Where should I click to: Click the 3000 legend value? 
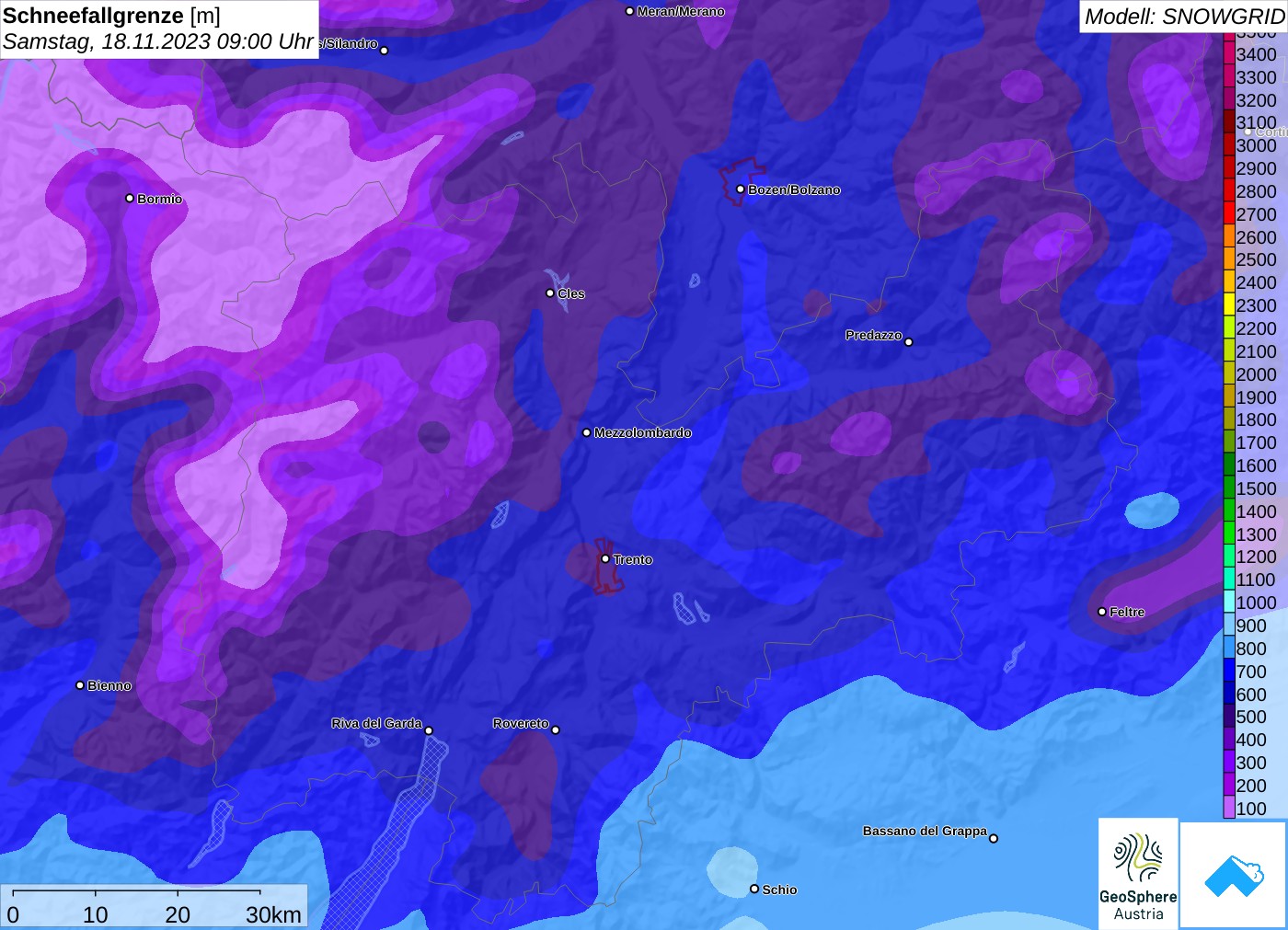point(1256,145)
